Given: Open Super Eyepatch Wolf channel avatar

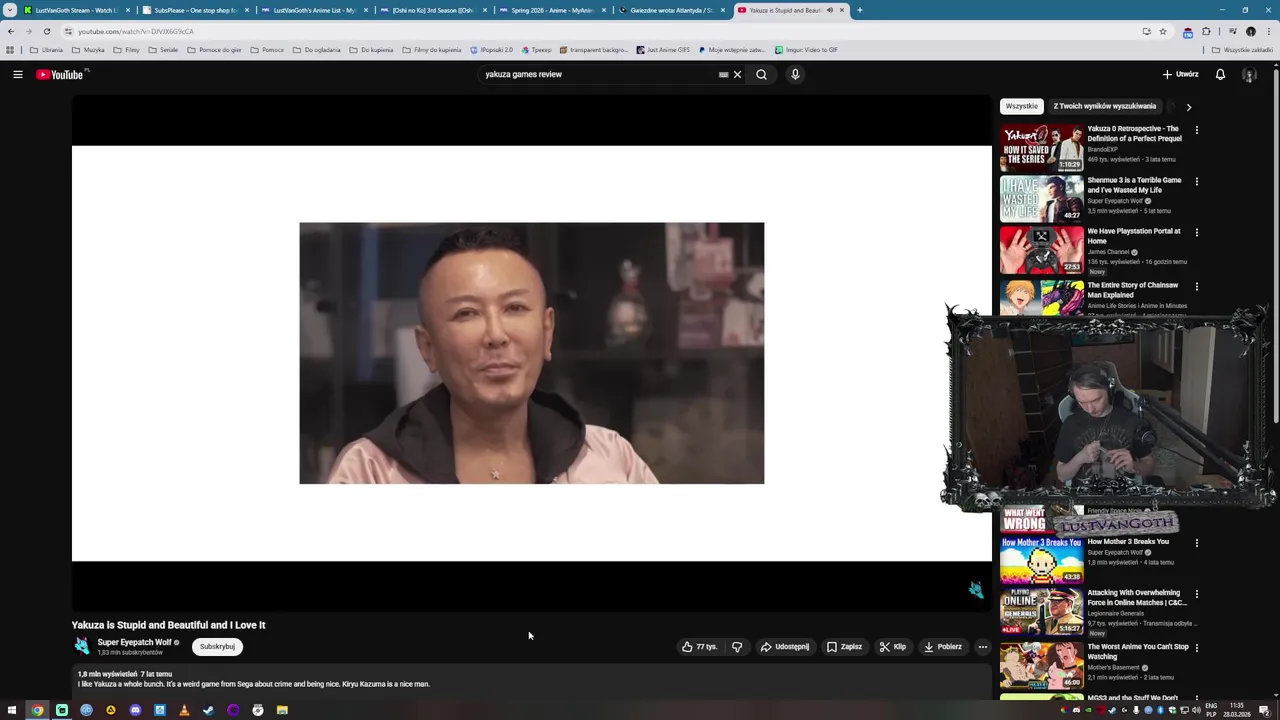Looking at the screenshot, I should [x=82, y=646].
